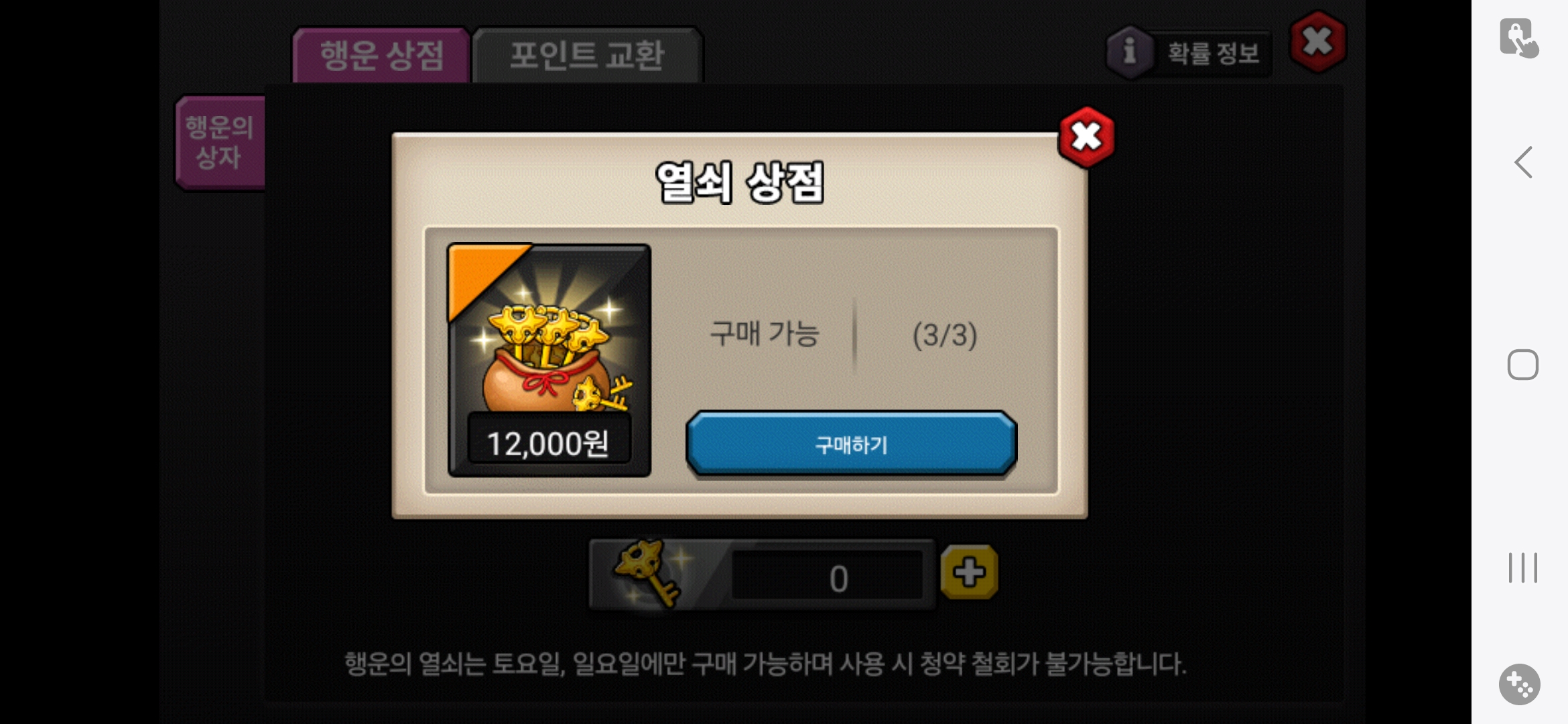The image size is (1568, 724).
Task: Close the 열쇠 상점 popup dialog
Action: (1086, 137)
